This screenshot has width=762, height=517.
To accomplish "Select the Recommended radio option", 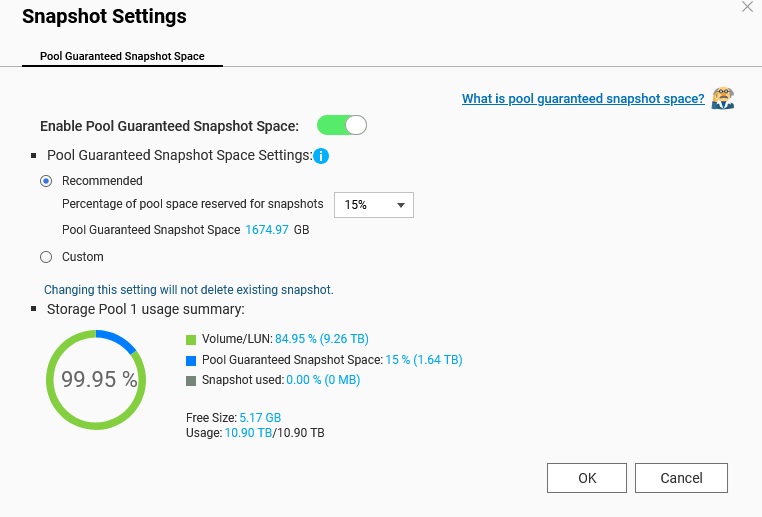I will [46, 181].
